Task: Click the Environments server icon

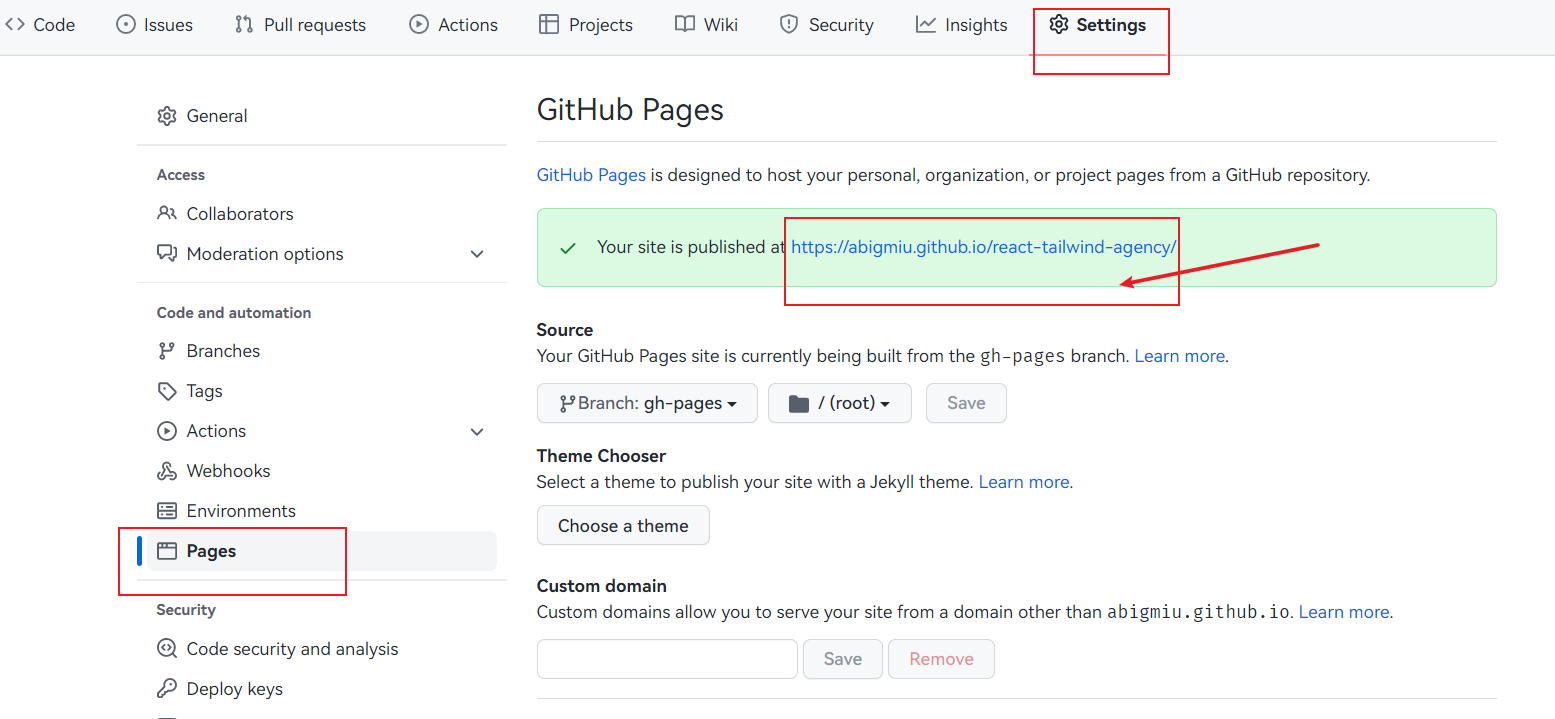Action: coord(167,511)
